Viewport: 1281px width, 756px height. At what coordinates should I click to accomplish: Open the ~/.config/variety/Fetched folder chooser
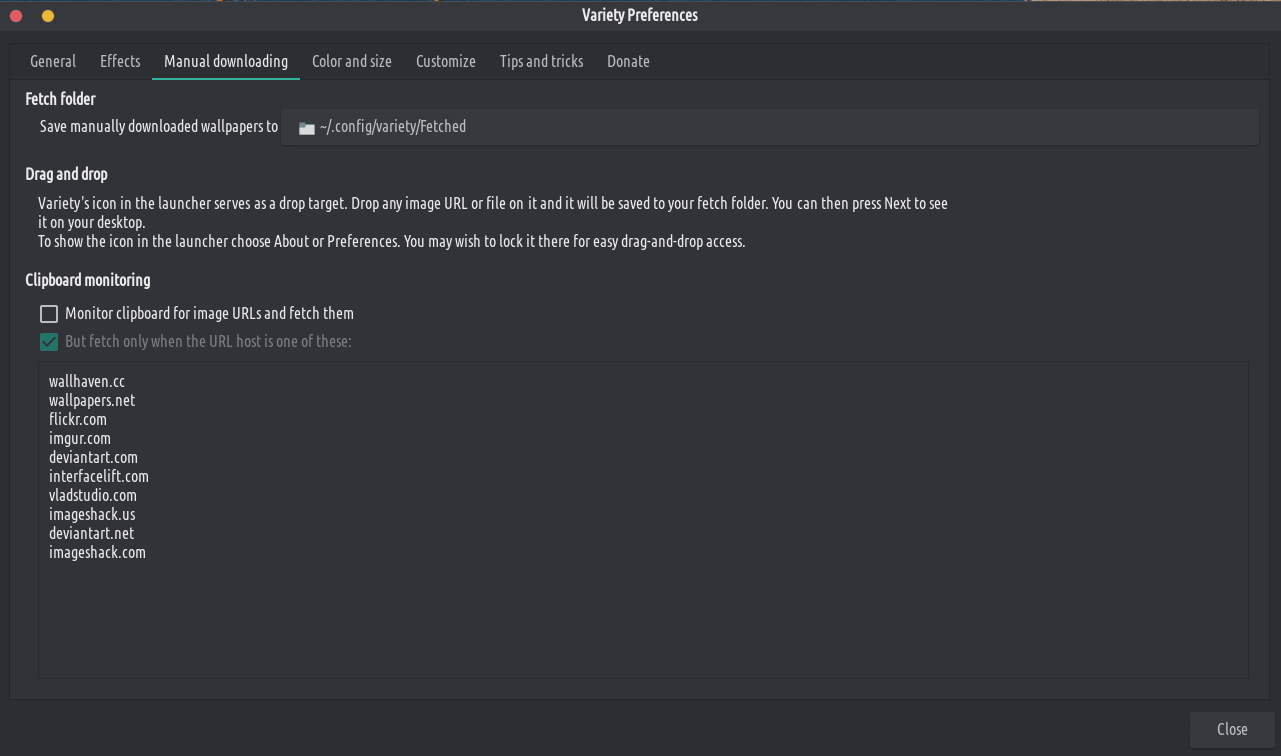768,127
